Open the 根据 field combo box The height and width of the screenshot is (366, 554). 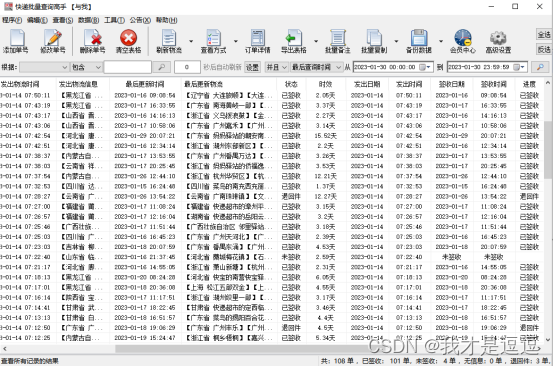(44, 67)
